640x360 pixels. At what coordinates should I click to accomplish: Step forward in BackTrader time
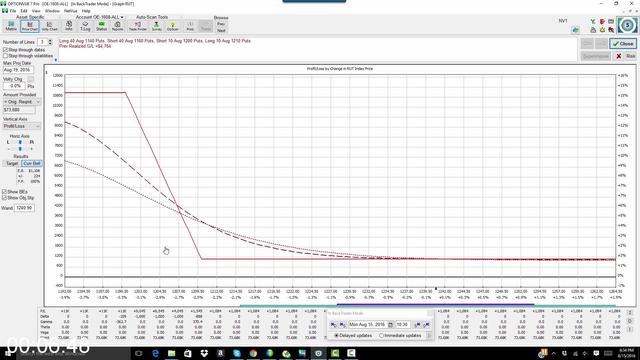click(x=417, y=324)
